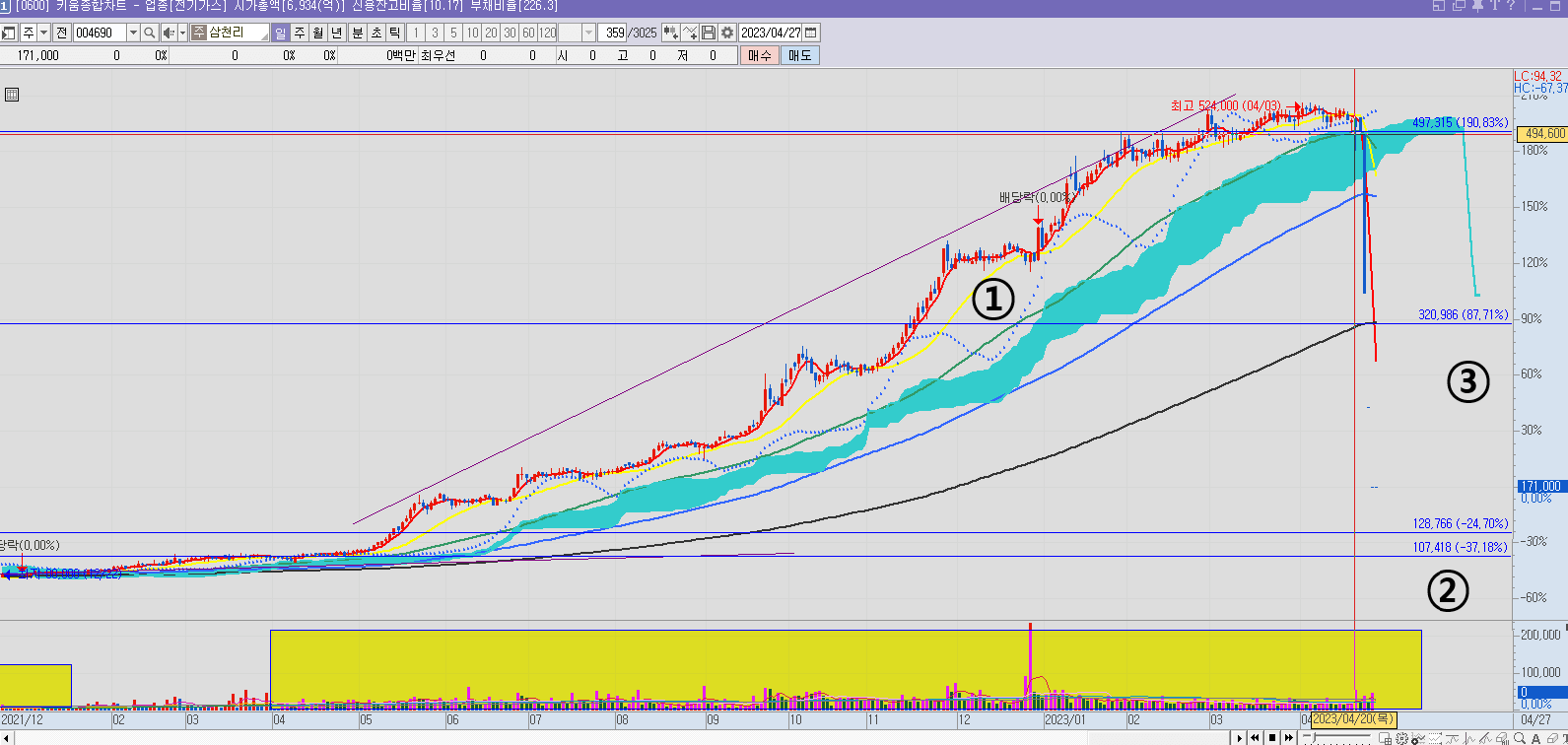Click the bottom indicator-add chart icon
Screen dimensions: 1568x745
(1418, 737)
